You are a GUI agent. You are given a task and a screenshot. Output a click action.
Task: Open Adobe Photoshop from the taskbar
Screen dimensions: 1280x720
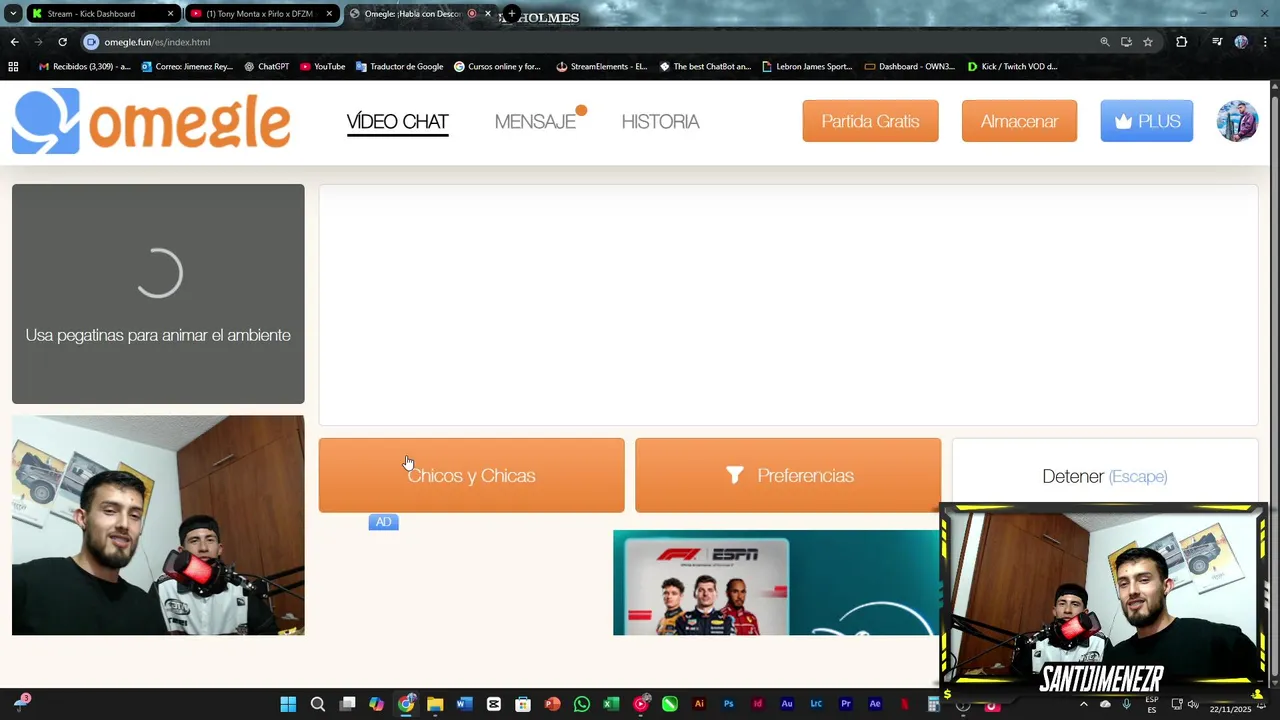pos(728,704)
